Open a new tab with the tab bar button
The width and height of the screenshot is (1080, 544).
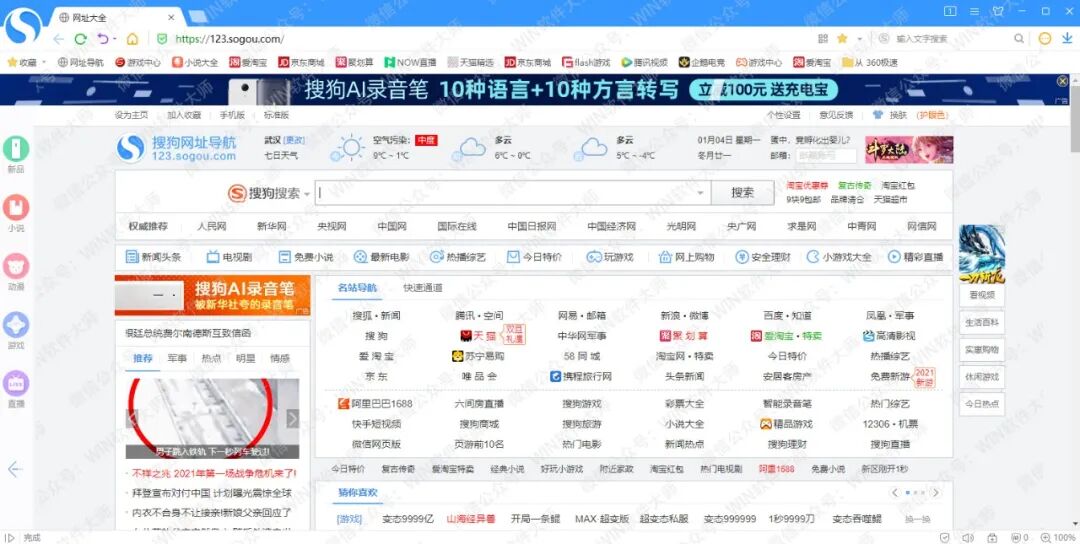[198, 17]
